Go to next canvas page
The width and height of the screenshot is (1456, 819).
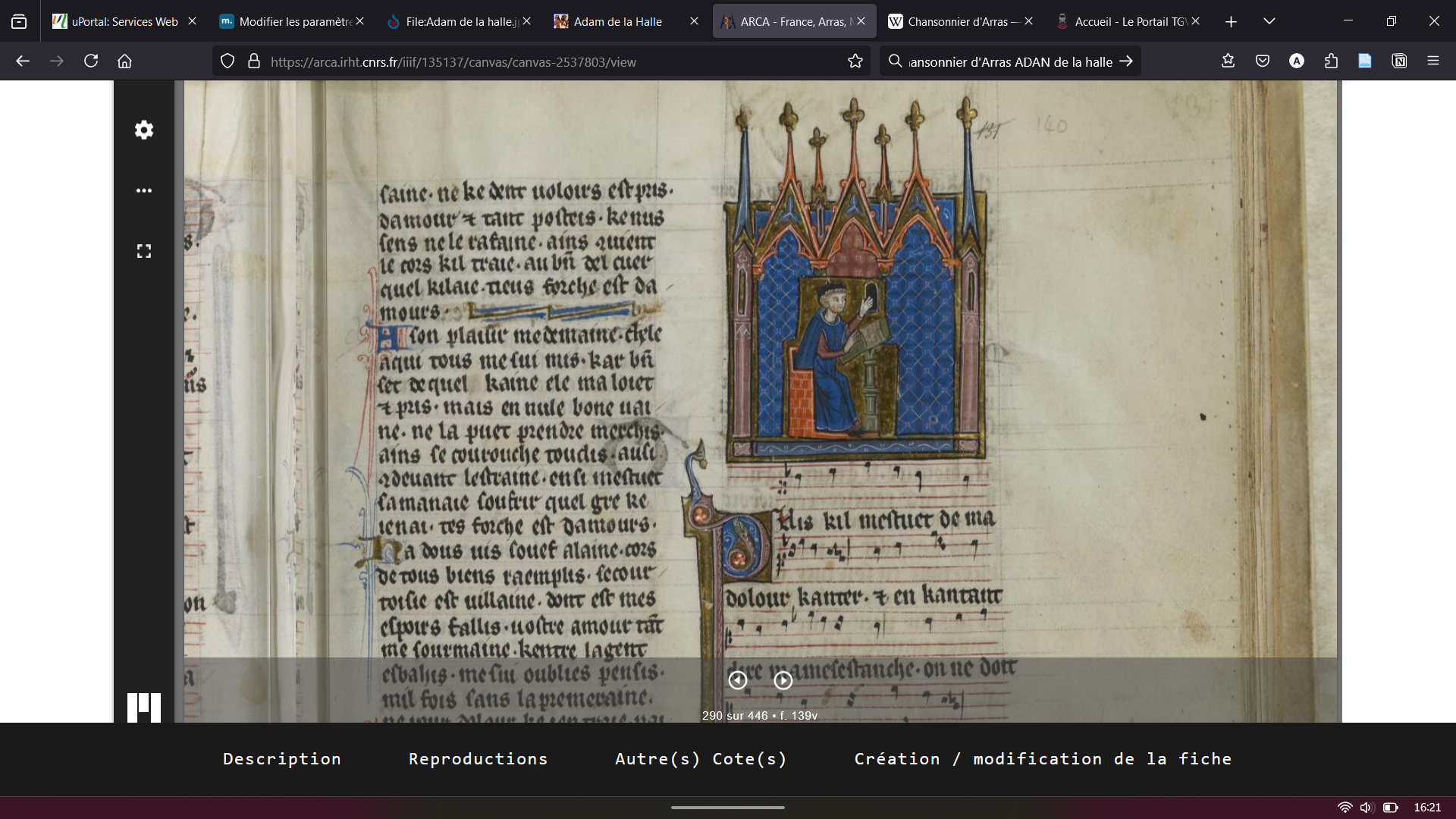[783, 680]
